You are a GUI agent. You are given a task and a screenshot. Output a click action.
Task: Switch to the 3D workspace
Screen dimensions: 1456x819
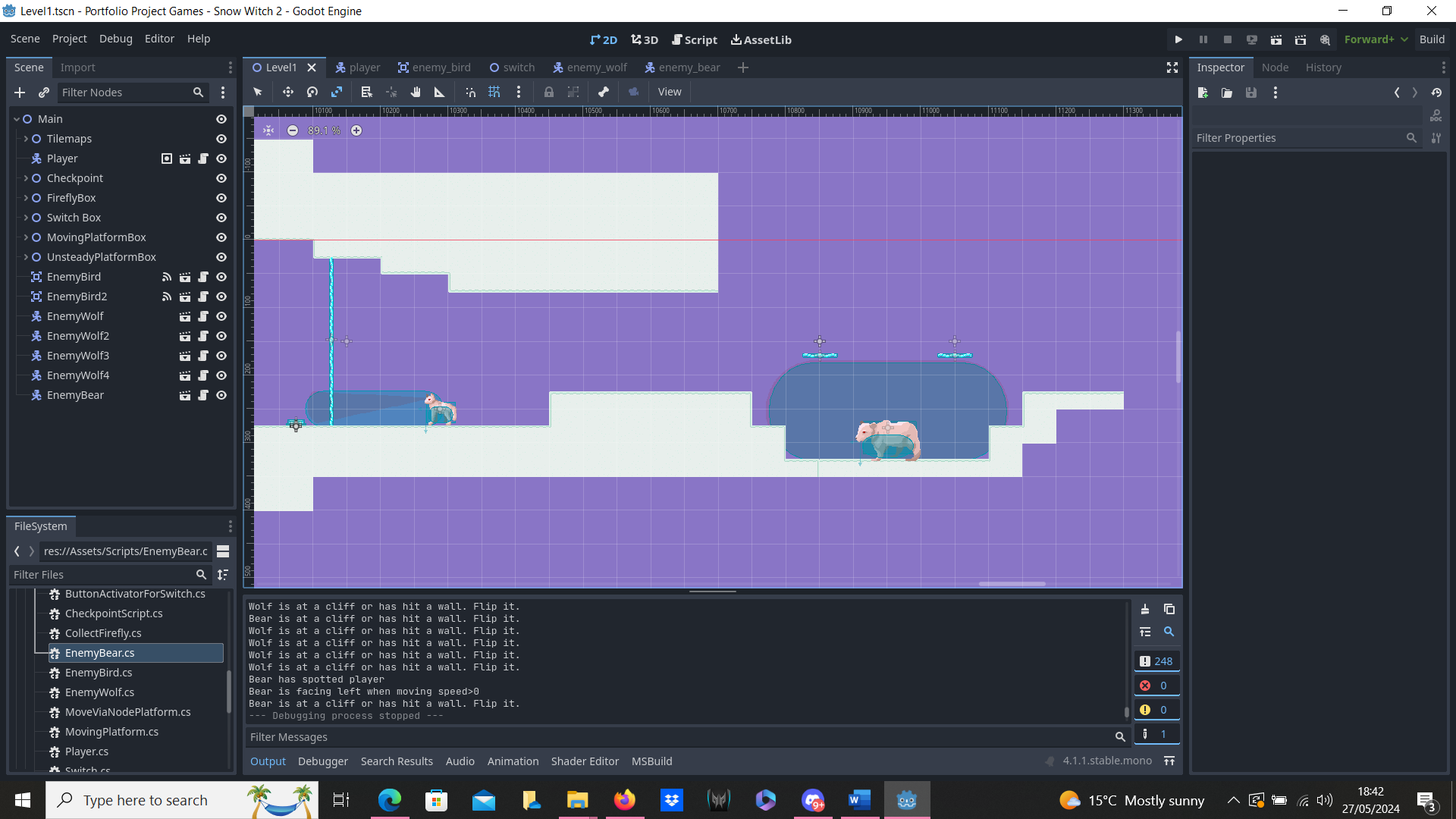pos(645,39)
